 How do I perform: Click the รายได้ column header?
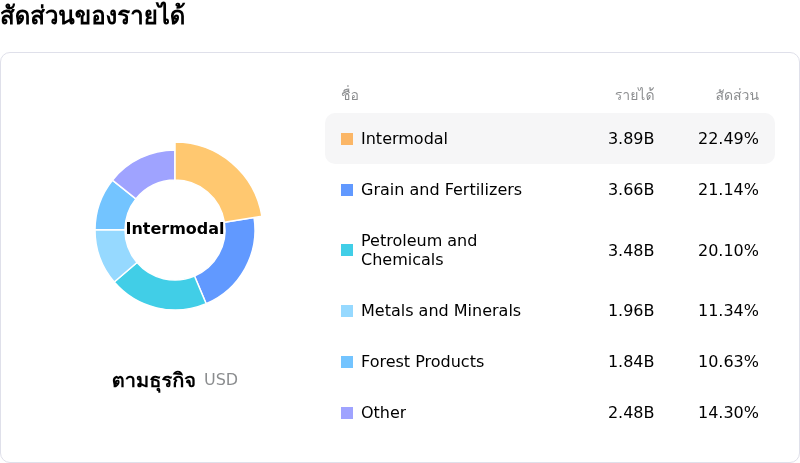[634, 95]
